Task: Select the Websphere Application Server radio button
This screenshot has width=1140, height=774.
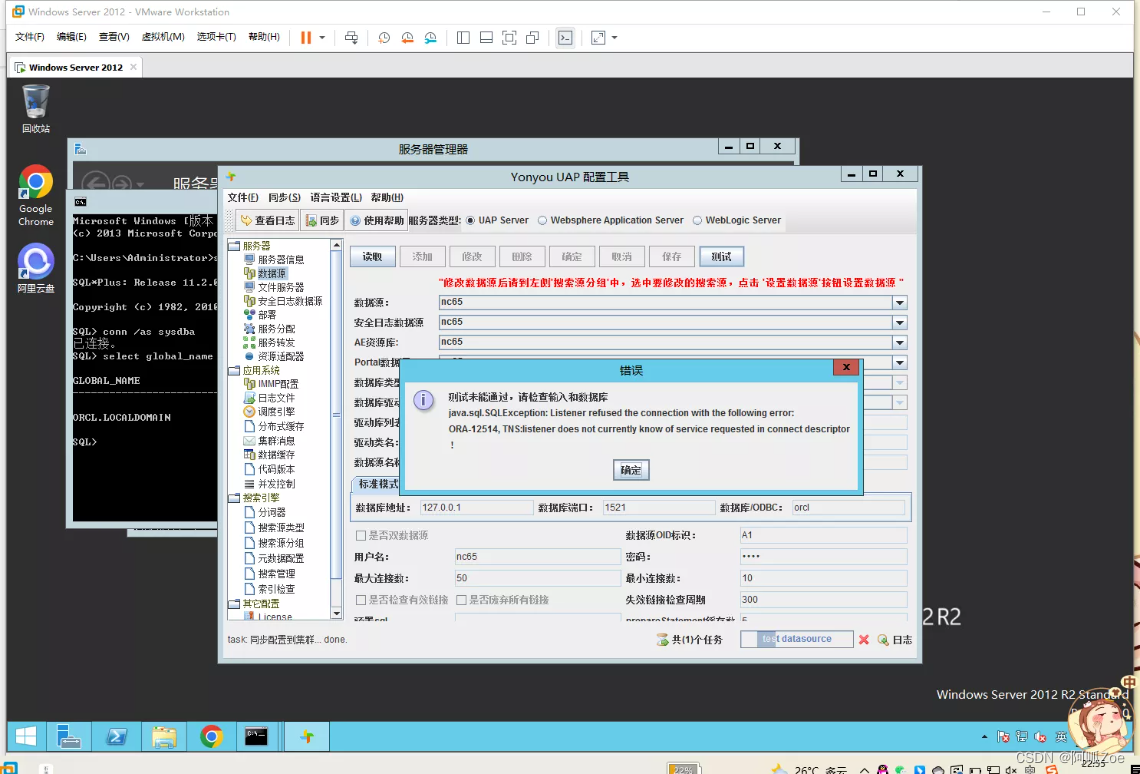Action: [x=542, y=220]
